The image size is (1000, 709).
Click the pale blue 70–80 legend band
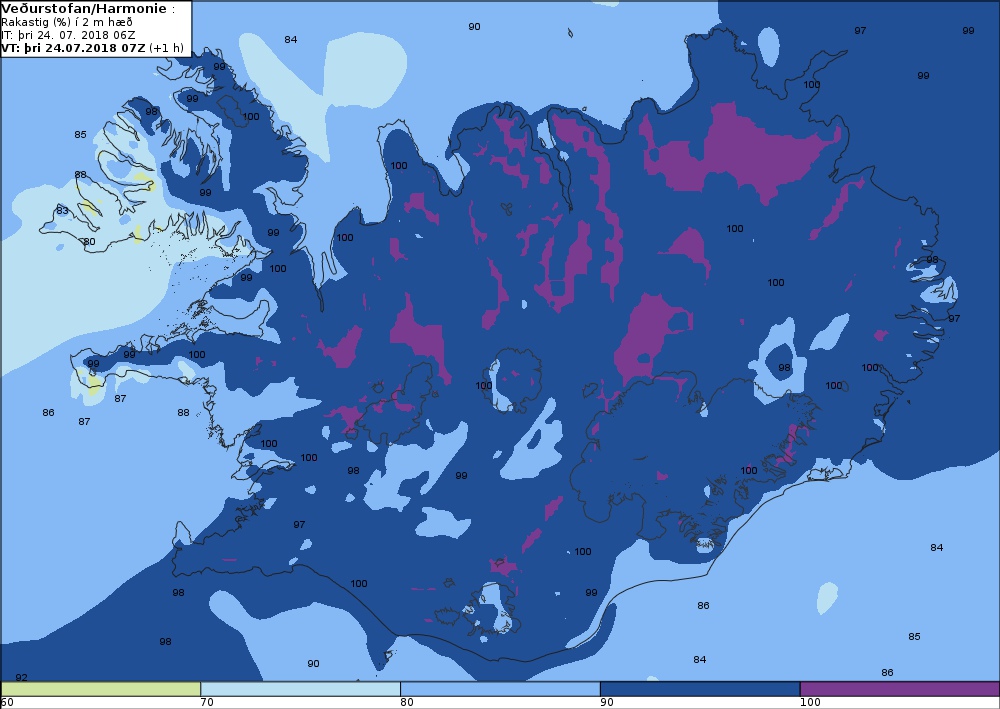point(300,689)
